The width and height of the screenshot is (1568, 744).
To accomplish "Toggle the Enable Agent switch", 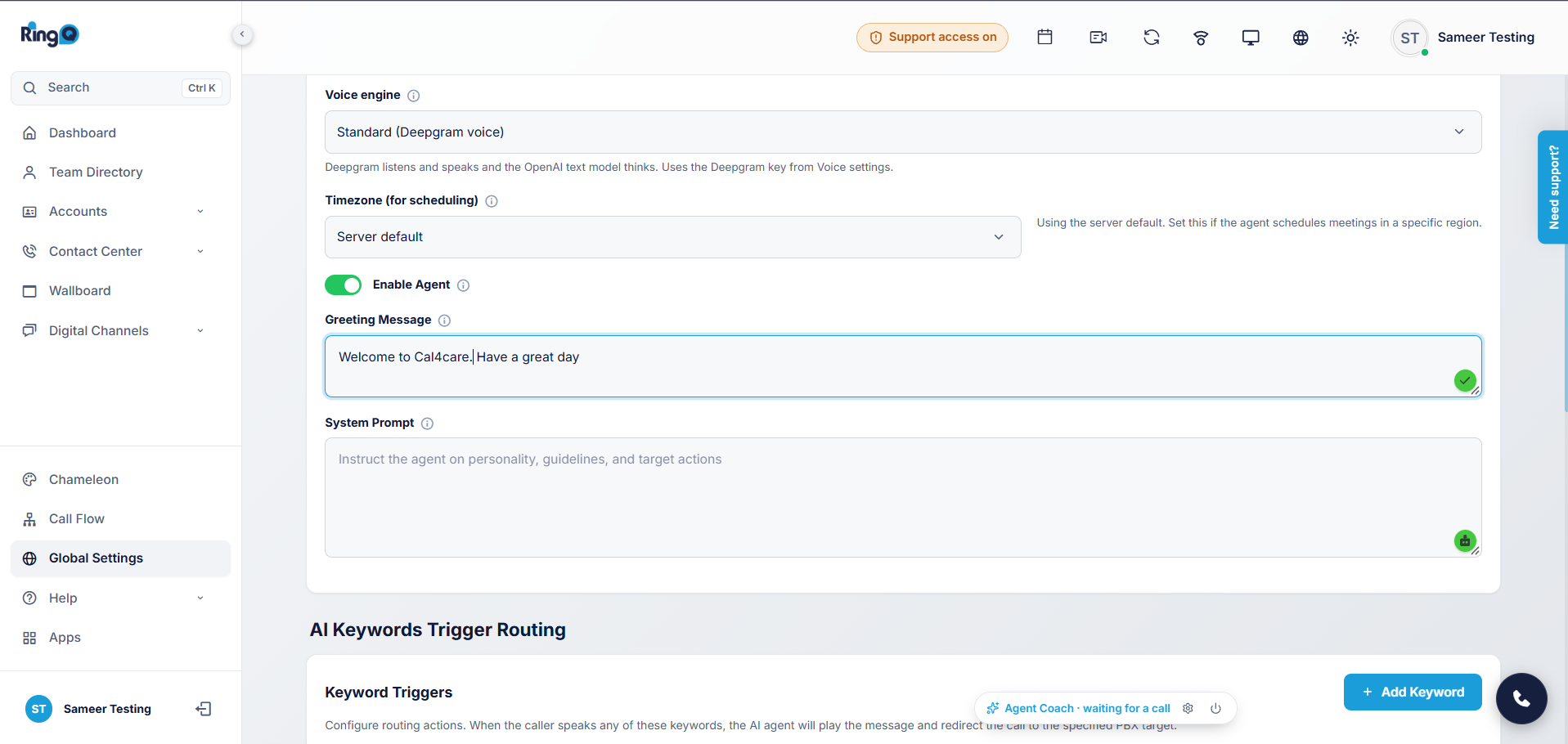I will [343, 285].
